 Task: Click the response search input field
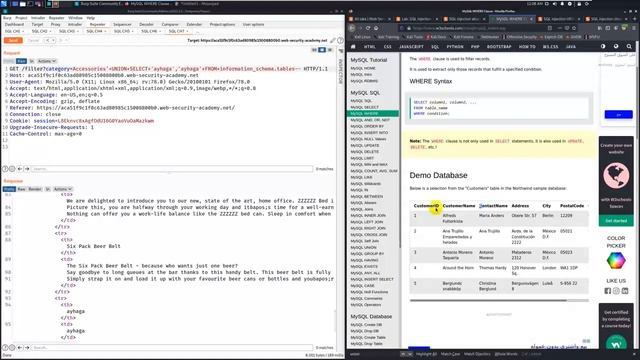click(x=172, y=348)
